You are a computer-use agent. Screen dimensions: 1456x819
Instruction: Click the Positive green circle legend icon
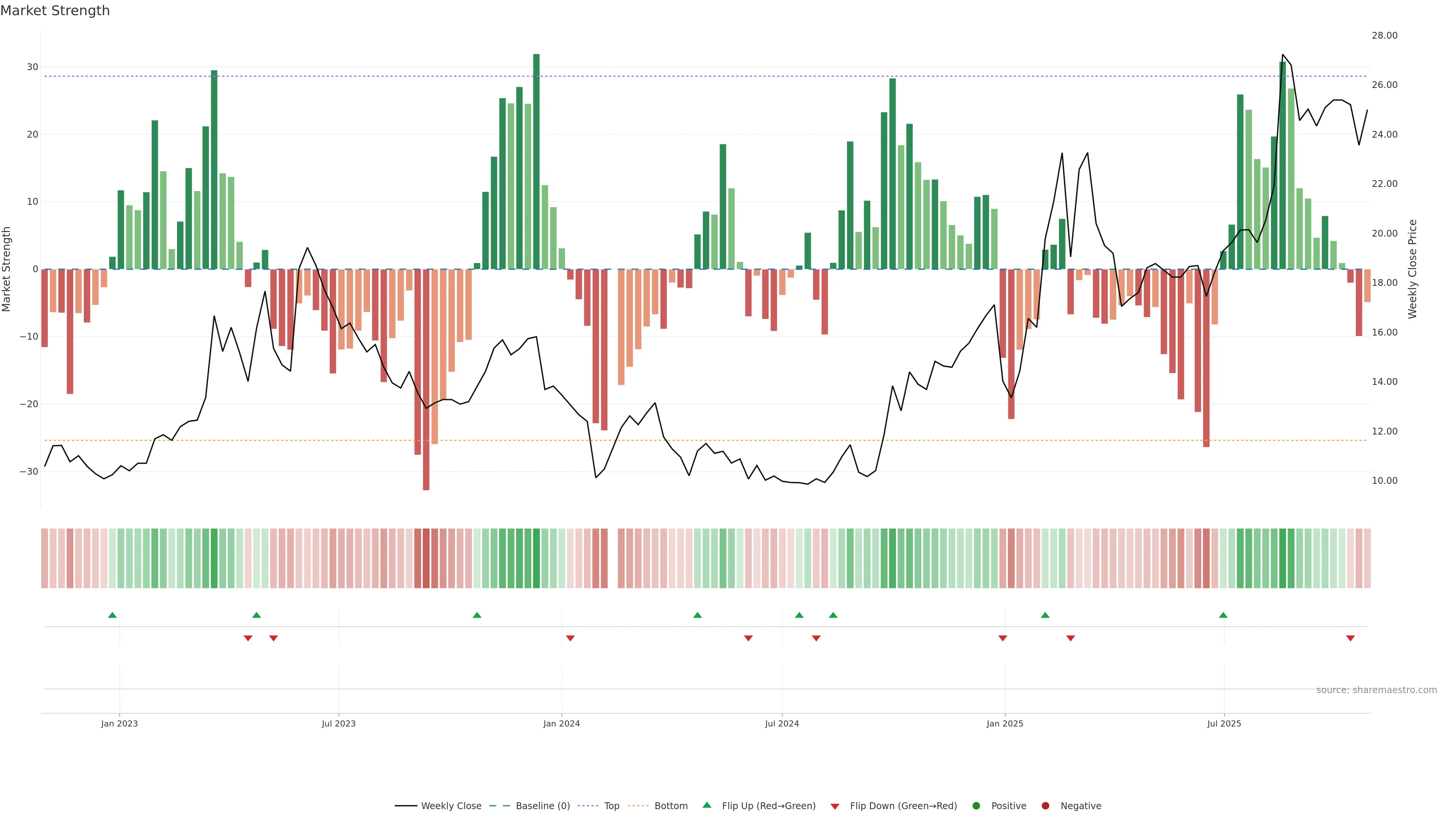pos(976,805)
